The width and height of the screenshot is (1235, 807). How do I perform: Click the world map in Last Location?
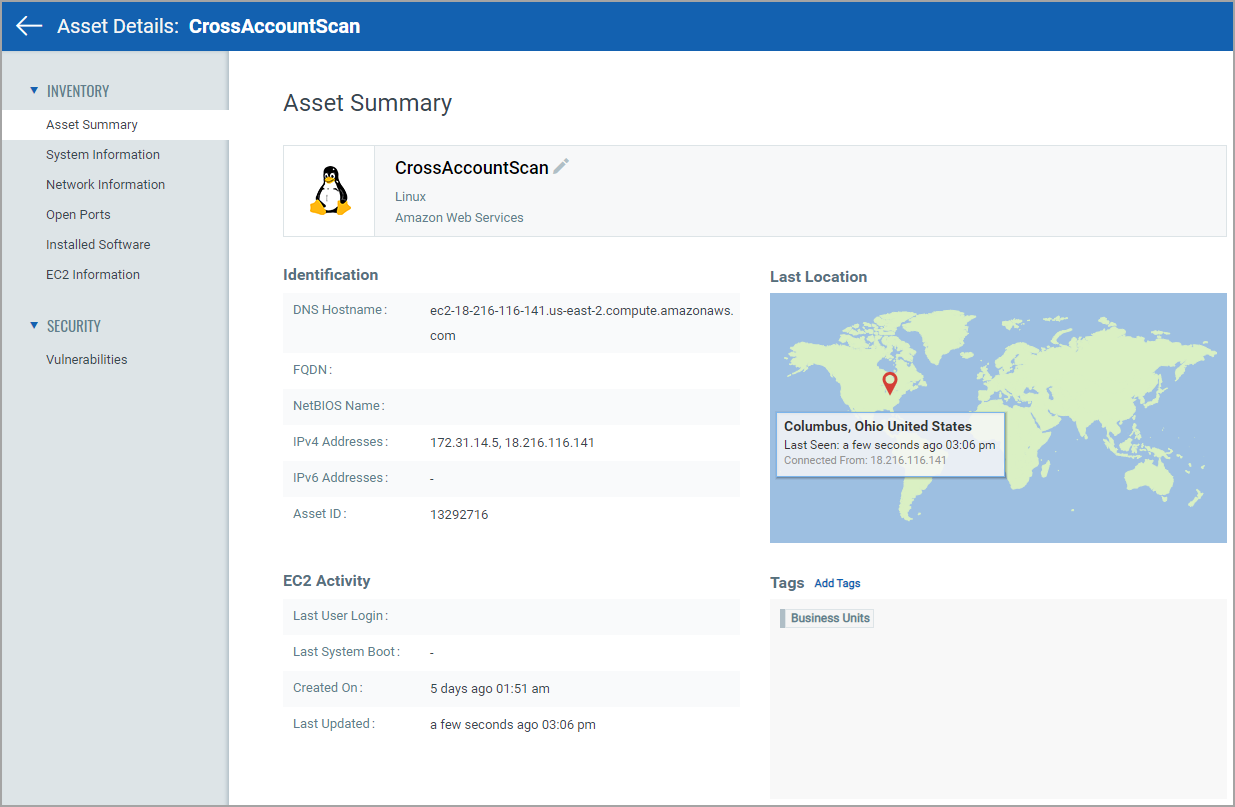point(998,418)
